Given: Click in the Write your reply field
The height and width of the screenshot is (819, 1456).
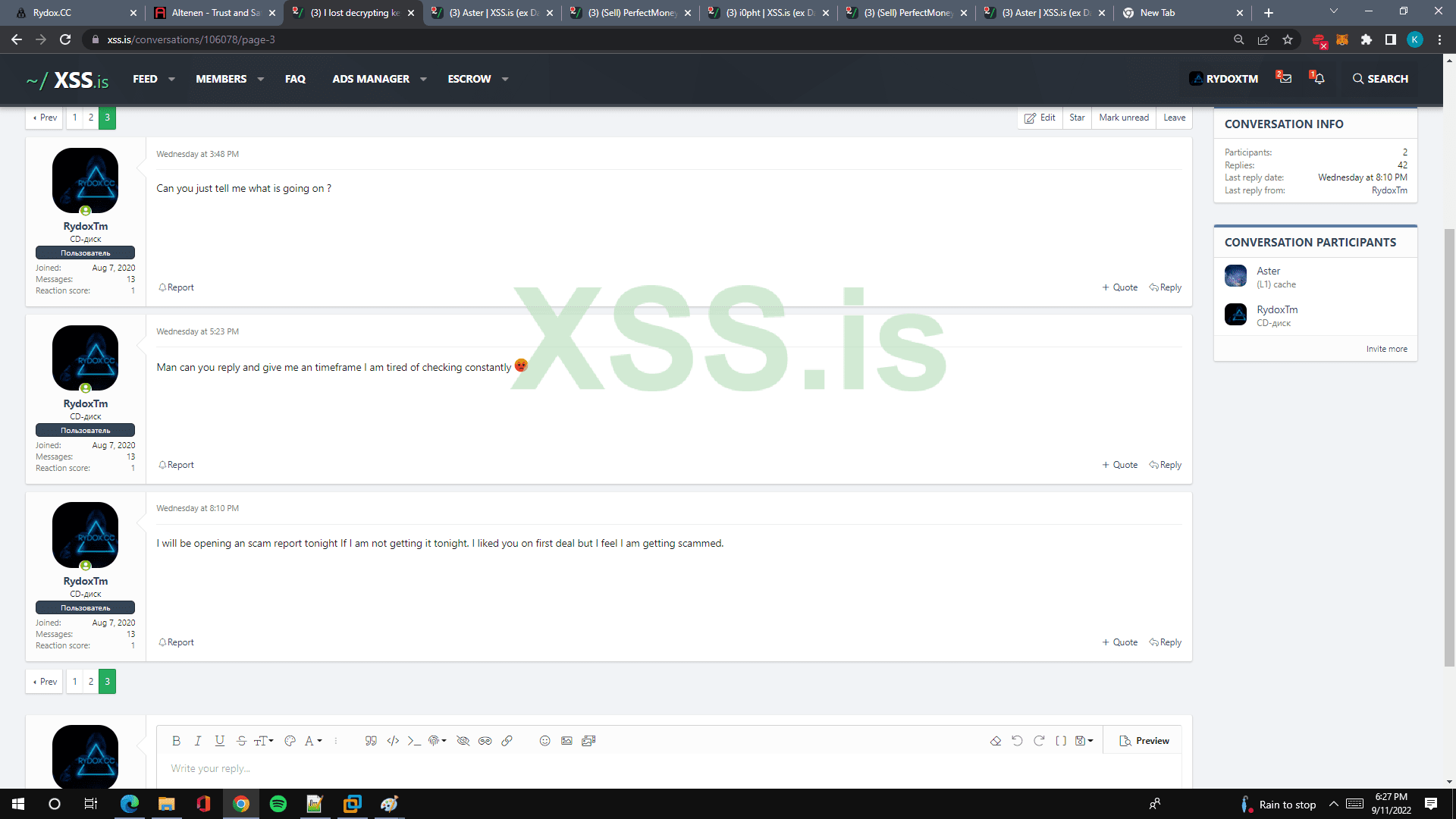Looking at the screenshot, I should click(x=667, y=768).
